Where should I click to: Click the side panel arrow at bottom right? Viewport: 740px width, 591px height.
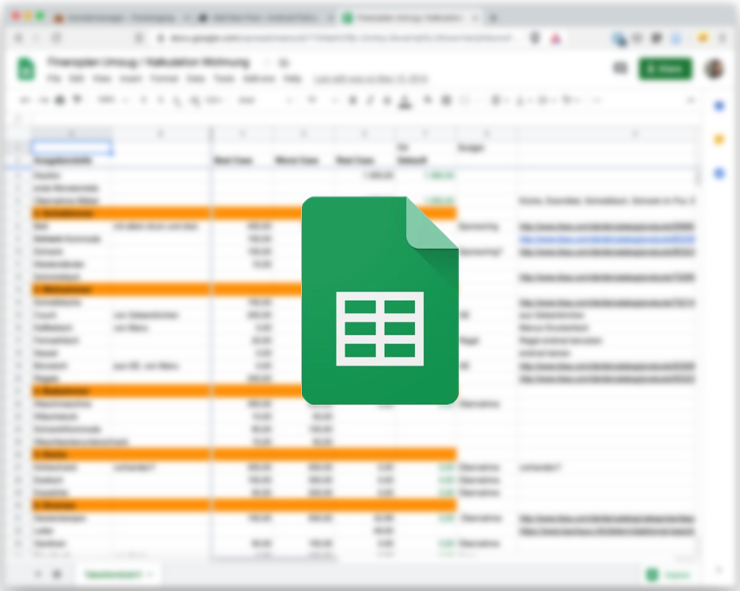coord(718,570)
